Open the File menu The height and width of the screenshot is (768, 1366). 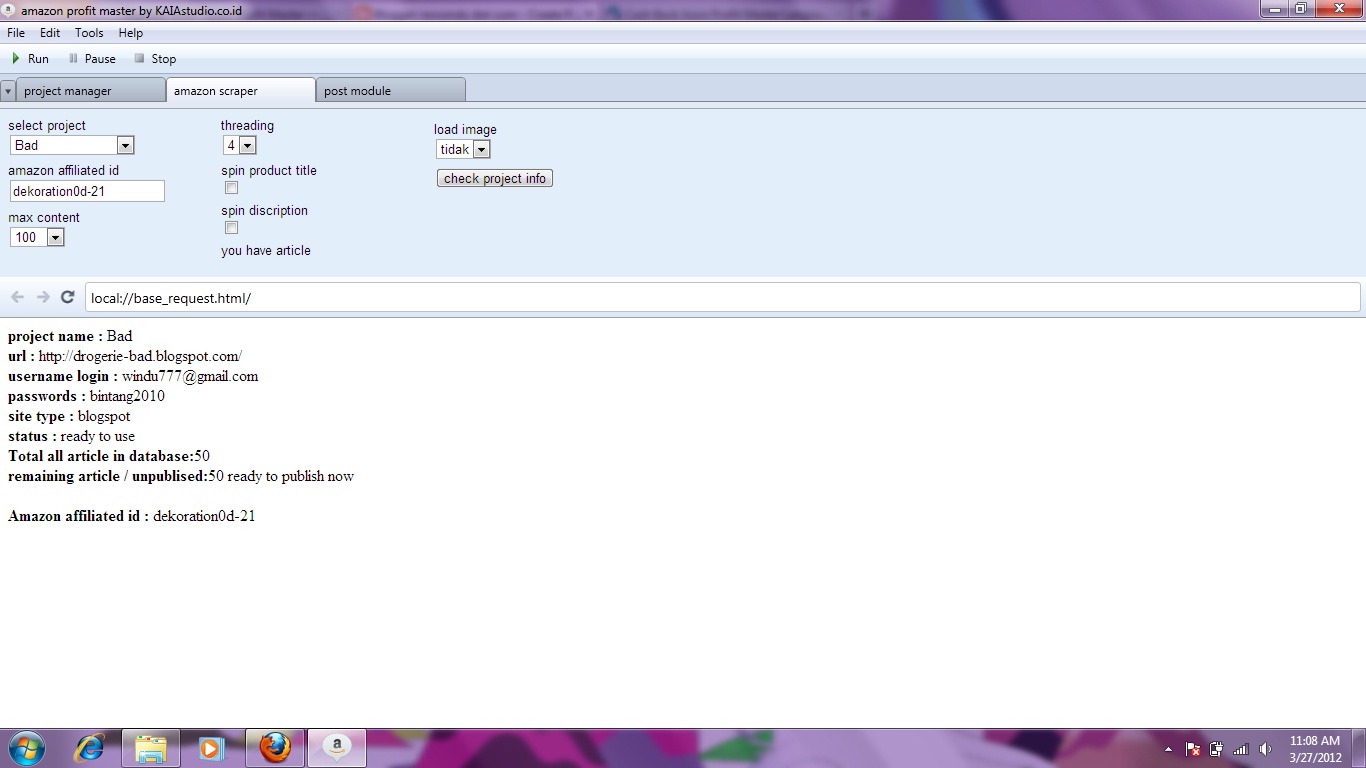pos(16,33)
